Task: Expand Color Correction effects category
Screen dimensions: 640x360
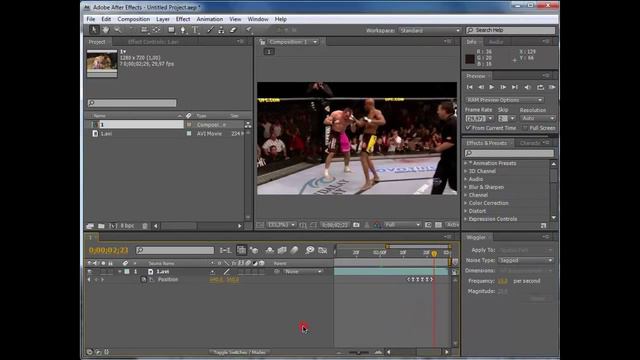Action: (x=466, y=203)
